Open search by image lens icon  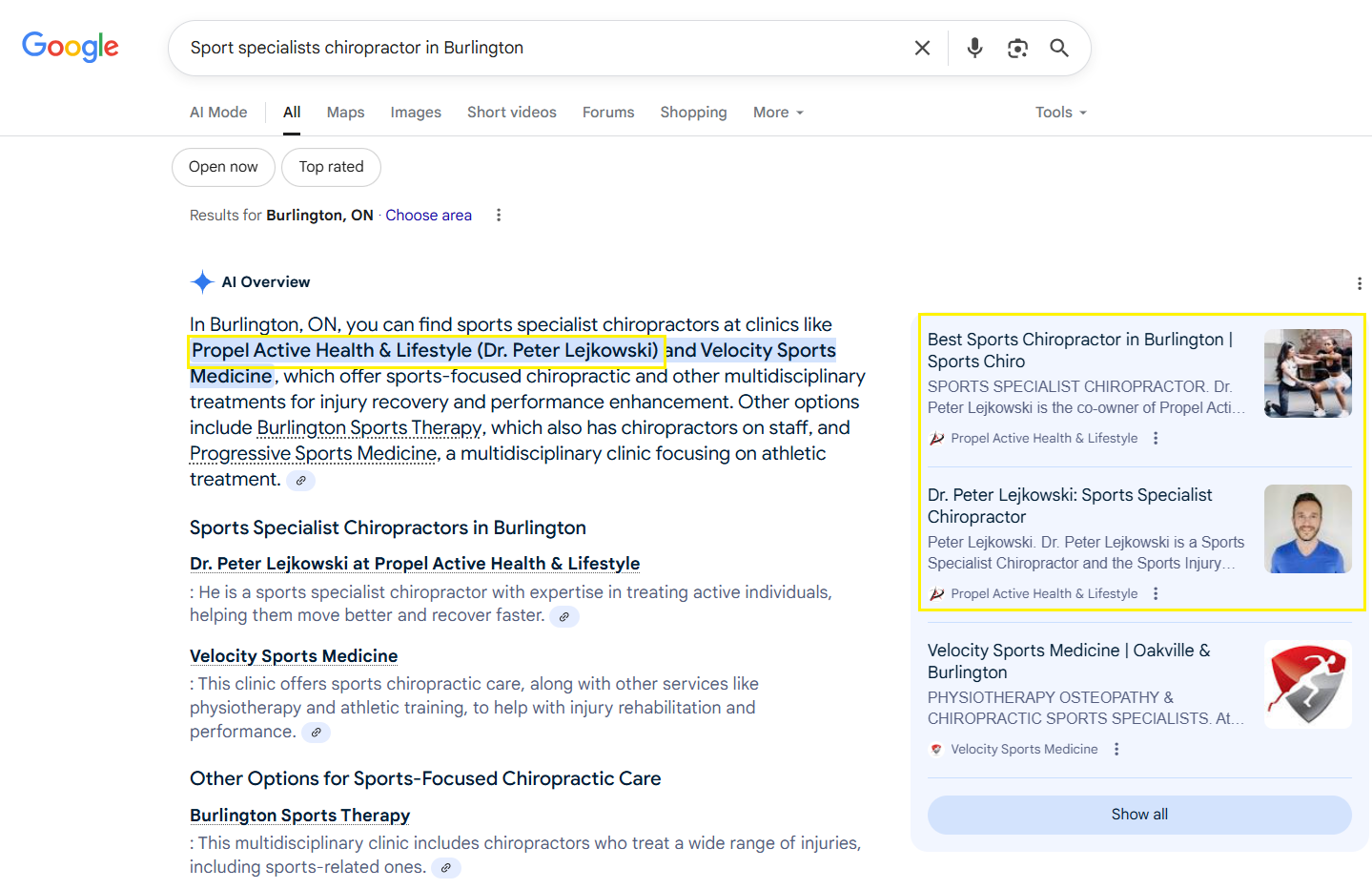pyautogui.click(x=1017, y=48)
